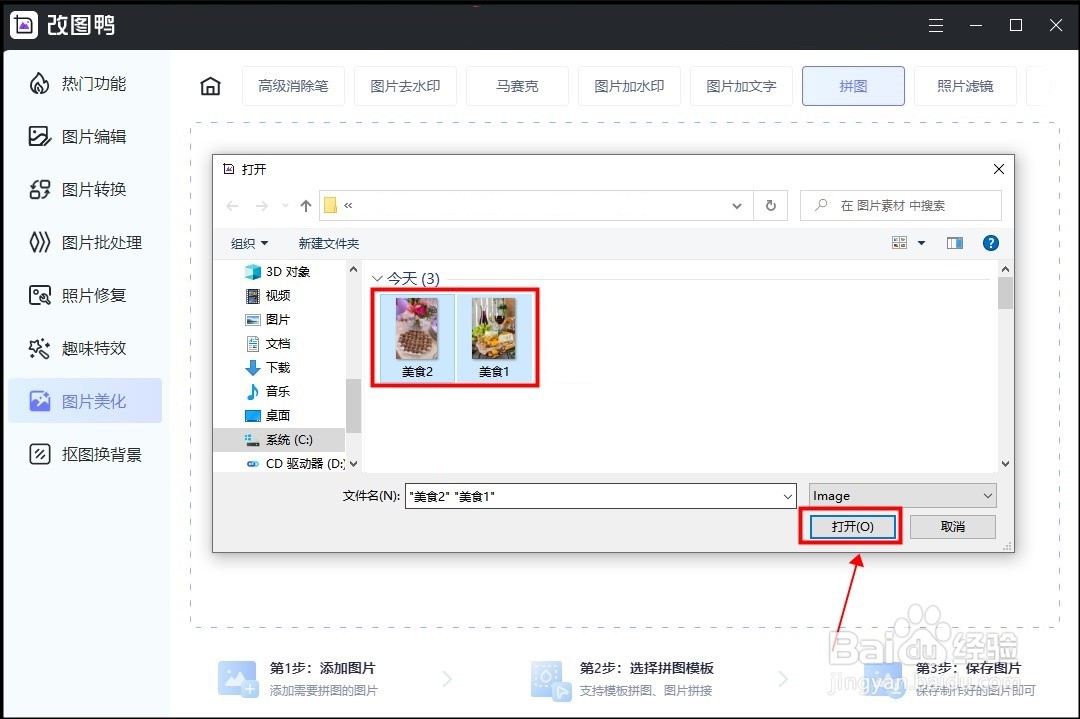Click the 打开(O) button
1080x719 pixels.
[x=849, y=526]
